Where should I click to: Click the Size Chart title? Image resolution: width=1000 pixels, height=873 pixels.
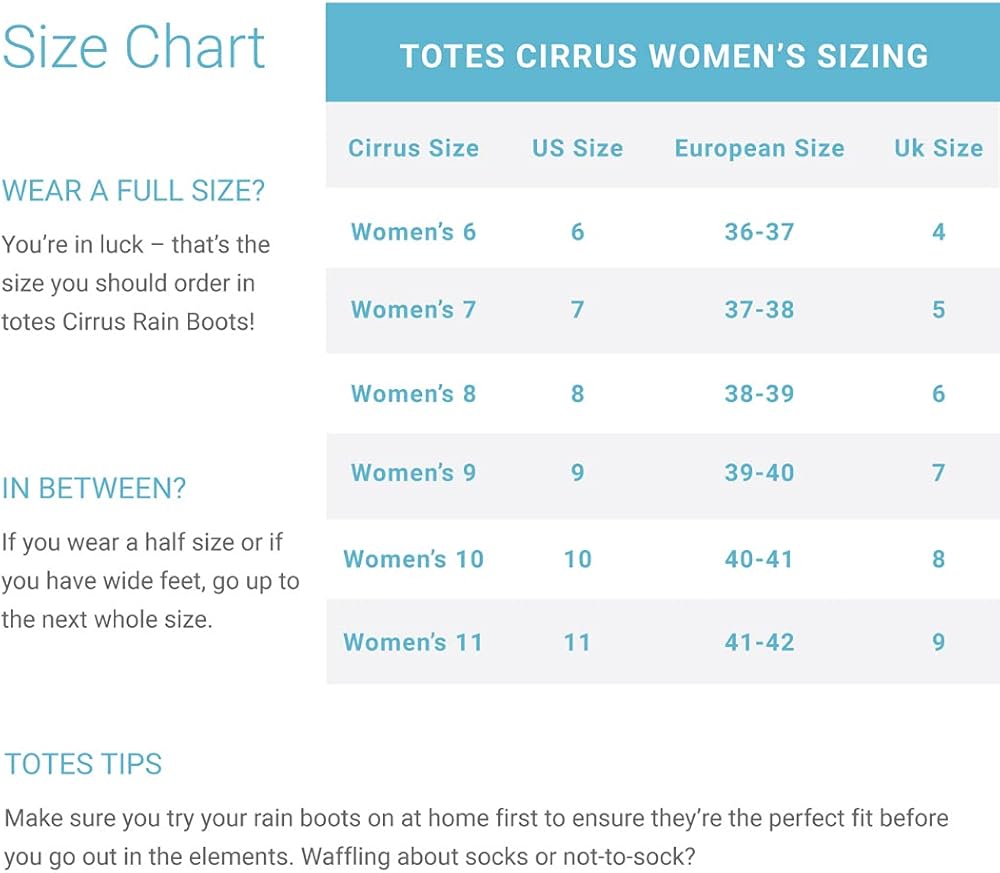click(134, 47)
